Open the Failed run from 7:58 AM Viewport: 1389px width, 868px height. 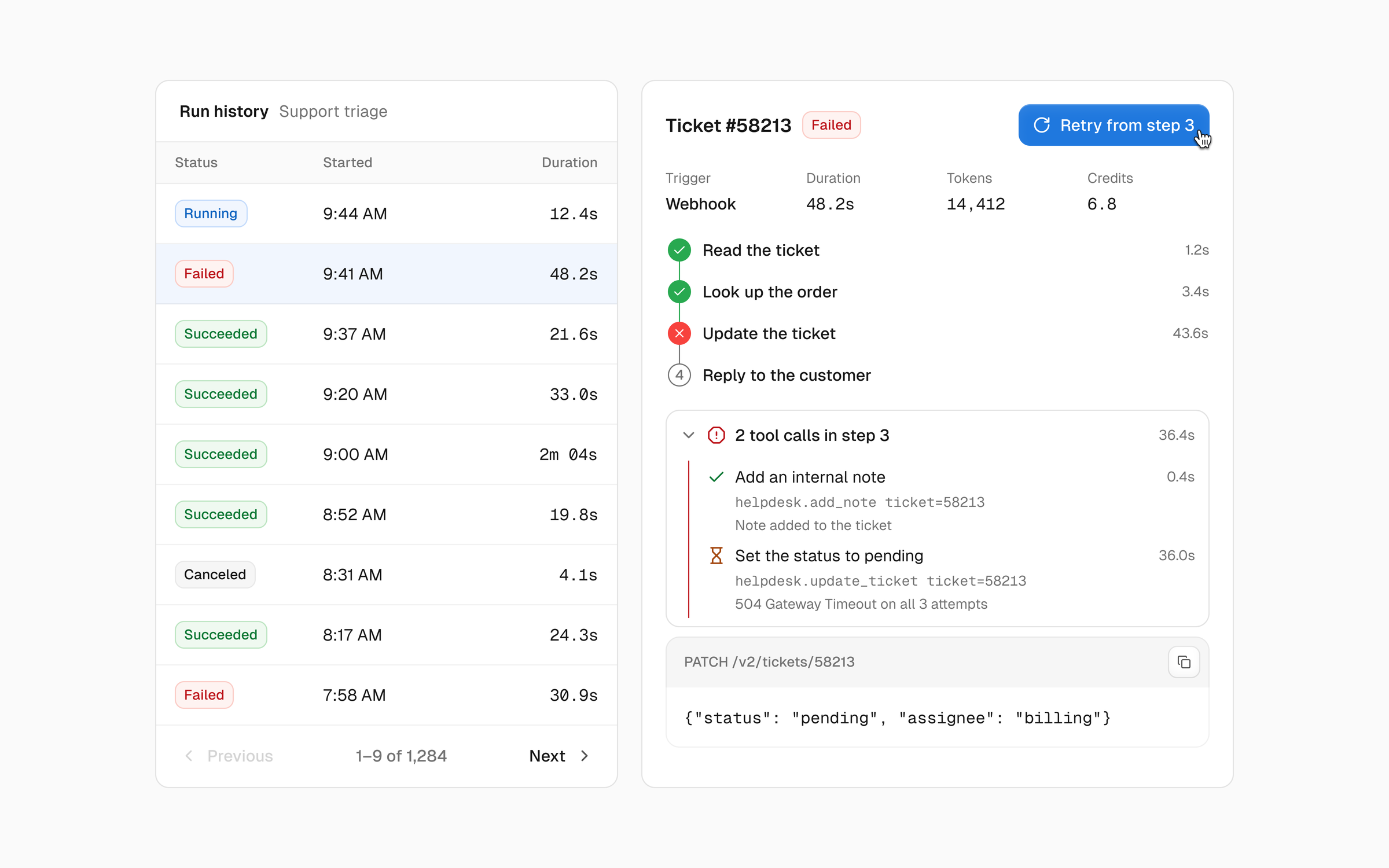(x=387, y=695)
